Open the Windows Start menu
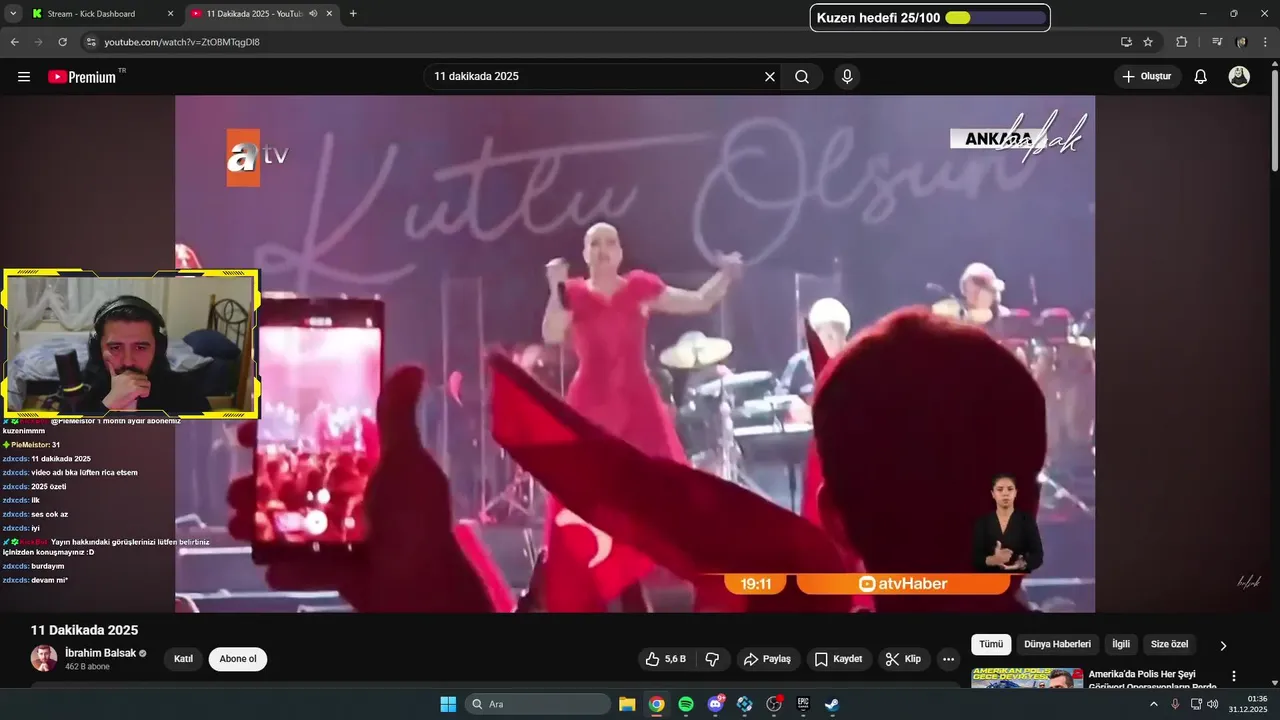1280x720 pixels. tap(448, 704)
